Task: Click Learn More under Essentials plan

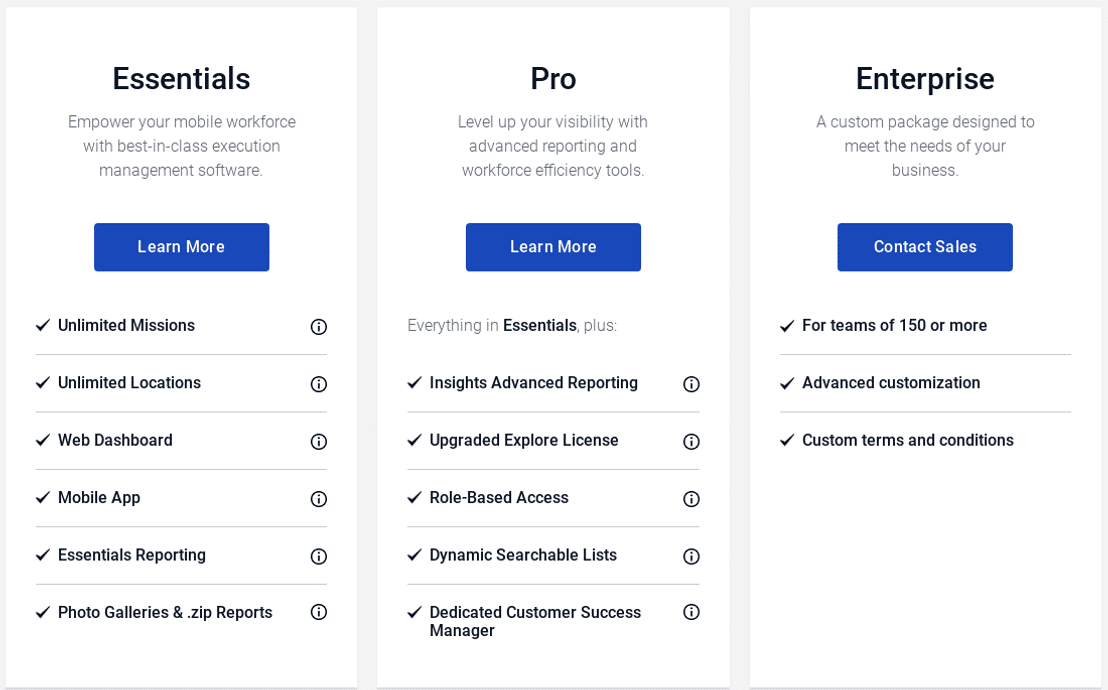Action: (182, 247)
